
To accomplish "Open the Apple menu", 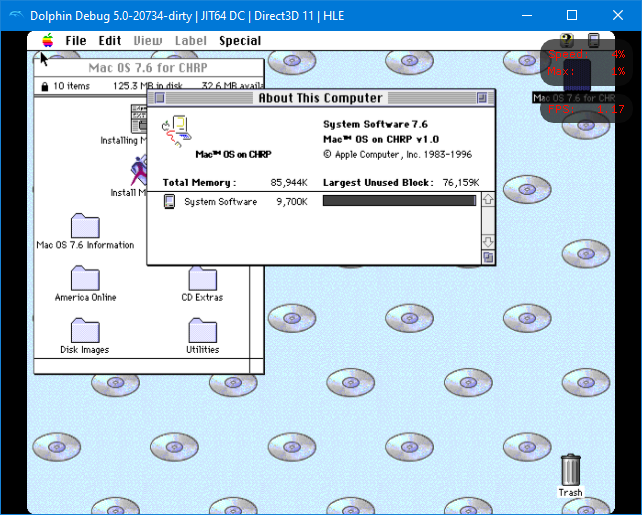I will click(x=48, y=41).
